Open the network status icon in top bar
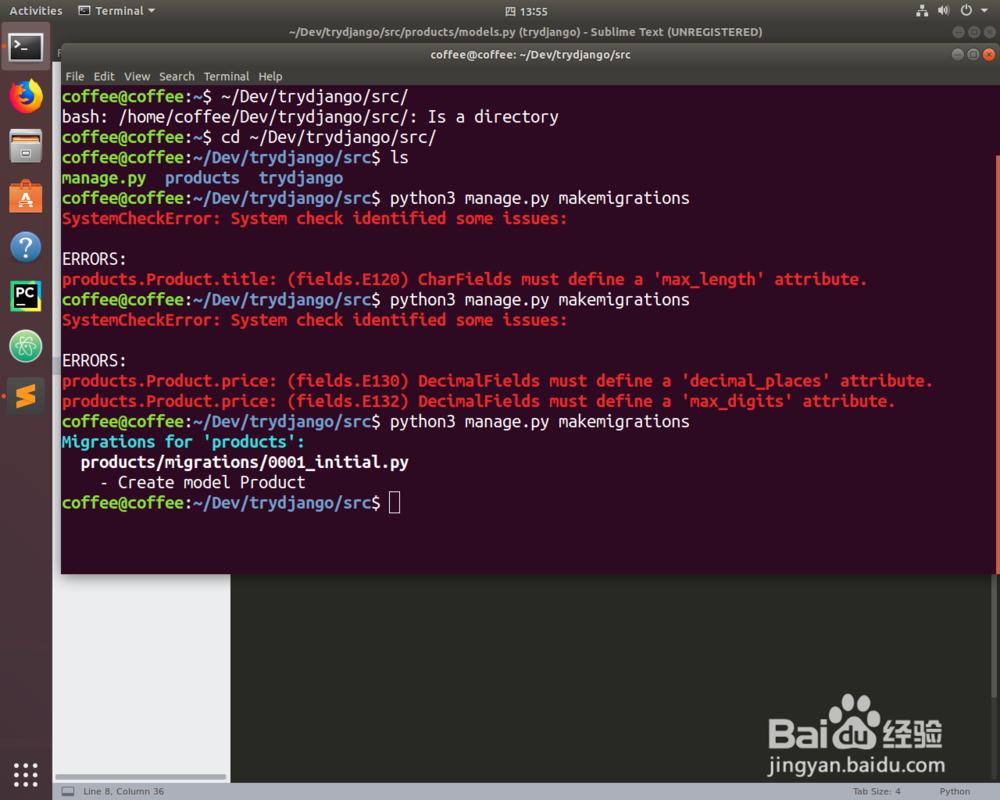 922,11
